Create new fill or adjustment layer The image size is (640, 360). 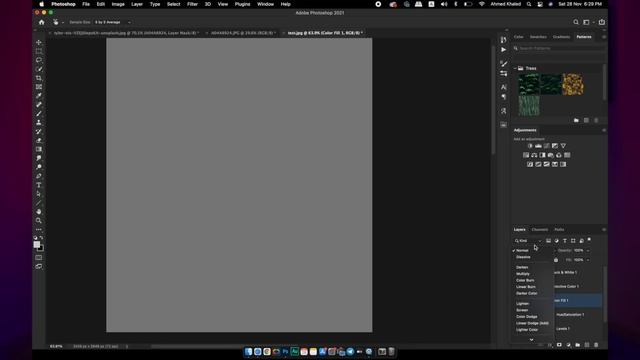[569, 345]
